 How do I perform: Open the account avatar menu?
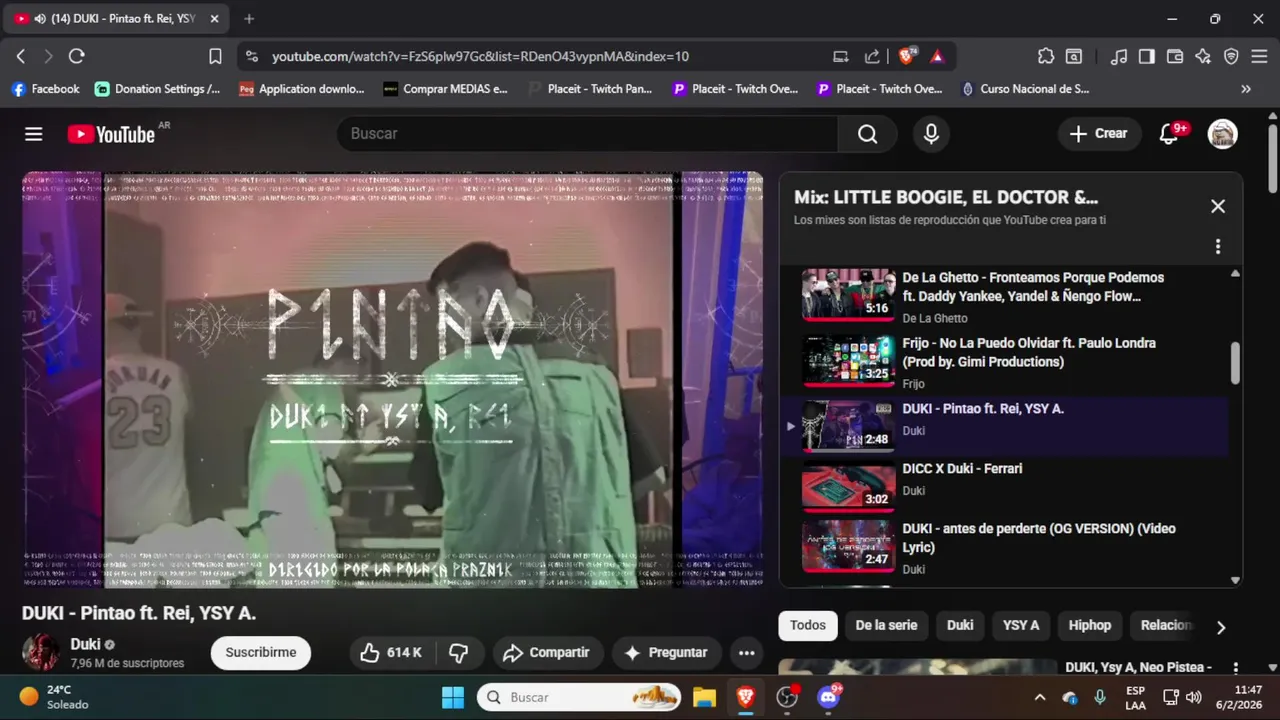[1222, 134]
